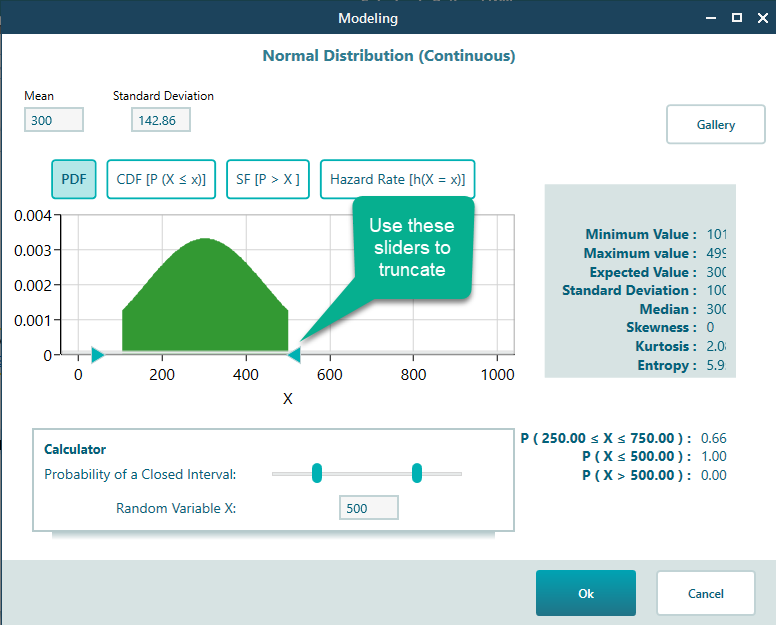Cancel the Modeling dialog
Viewport: 776px width, 625px height.
pyautogui.click(x=705, y=593)
